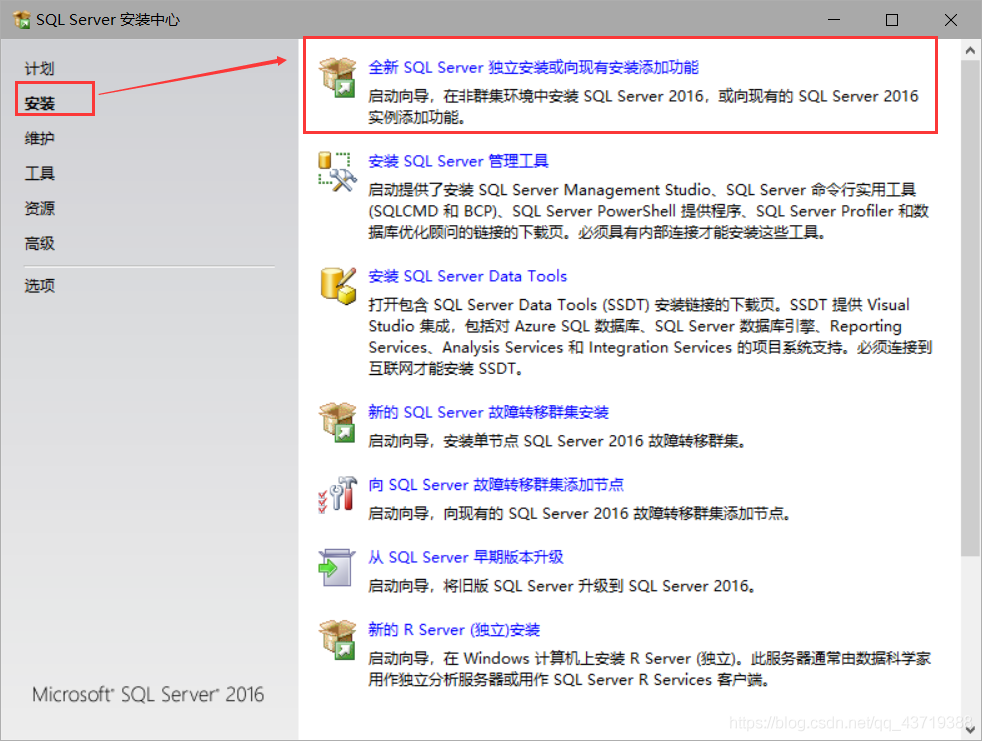Go to the 高级 sidebar page
This screenshot has width=982, height=741.
(x=39, y=243)
